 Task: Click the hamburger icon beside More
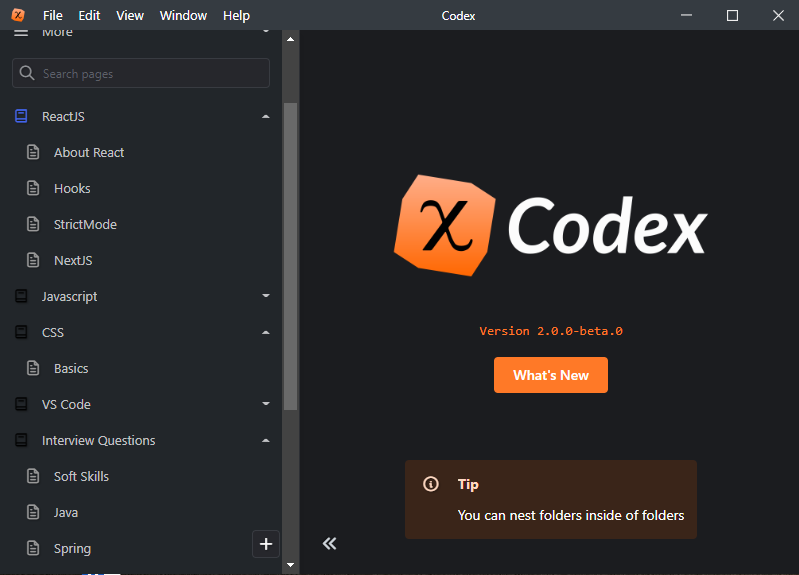(21, 33)
